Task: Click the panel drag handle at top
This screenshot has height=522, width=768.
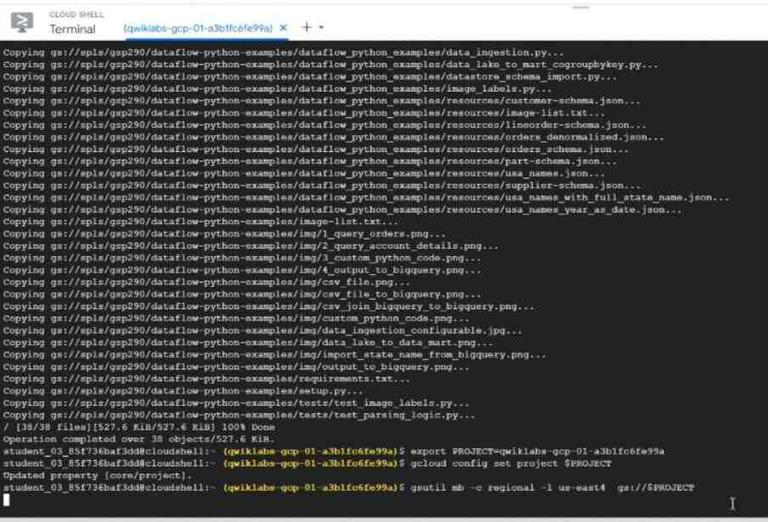Action: click(x=581, y=7)
